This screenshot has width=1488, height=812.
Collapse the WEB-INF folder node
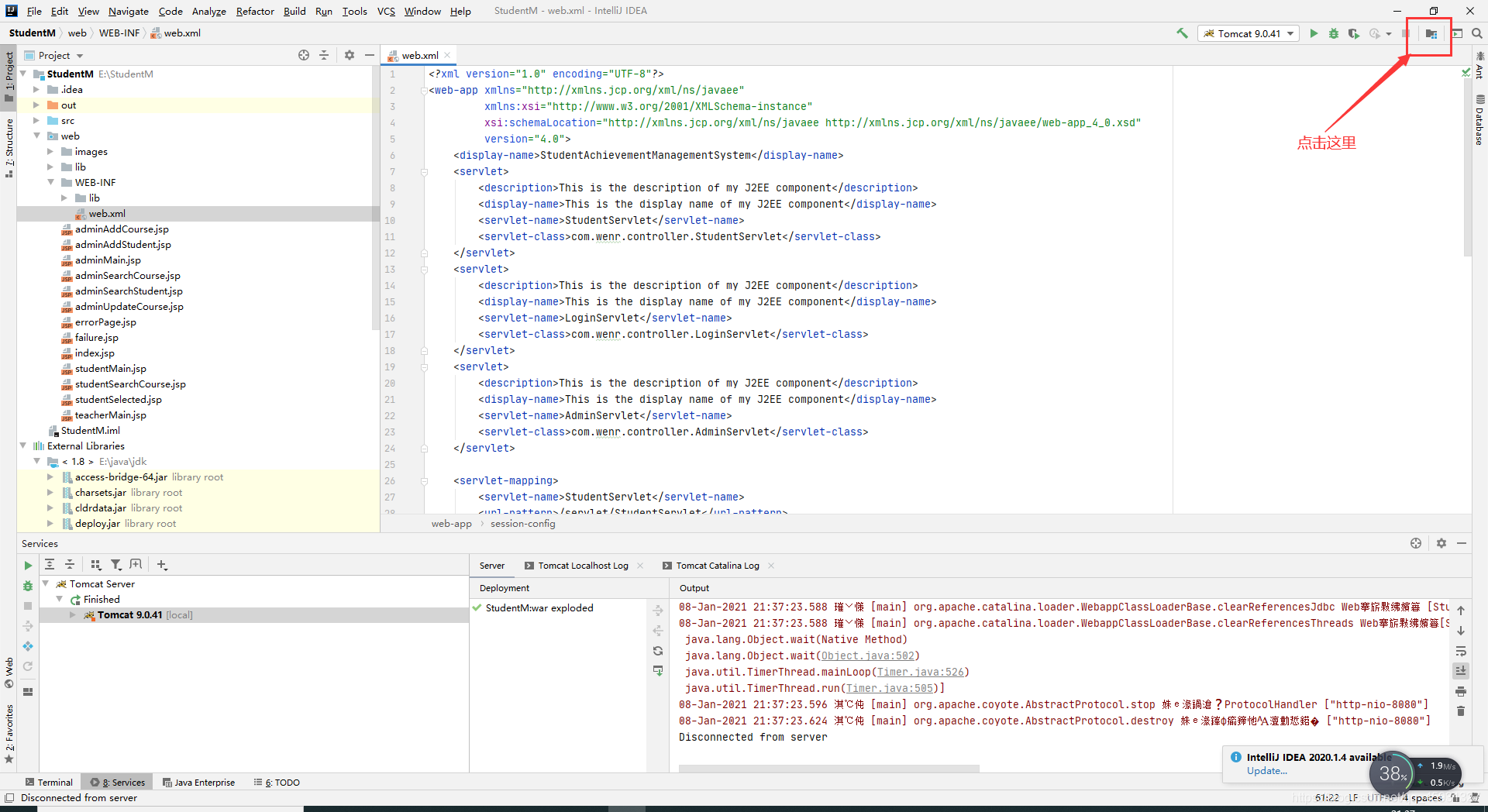point(50,182)
